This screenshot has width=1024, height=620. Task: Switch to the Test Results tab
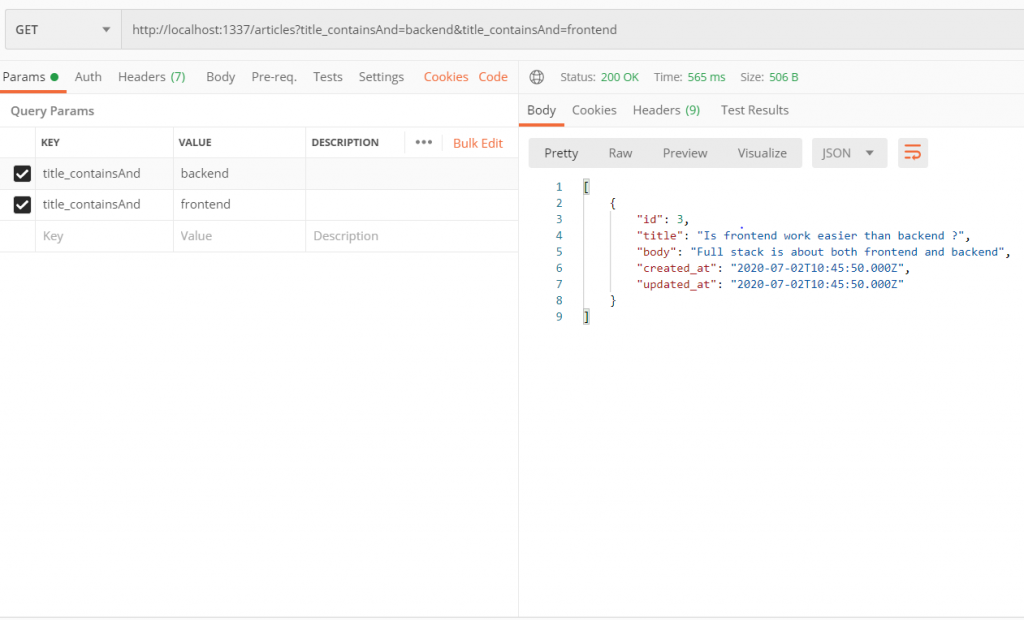[754, 110]
